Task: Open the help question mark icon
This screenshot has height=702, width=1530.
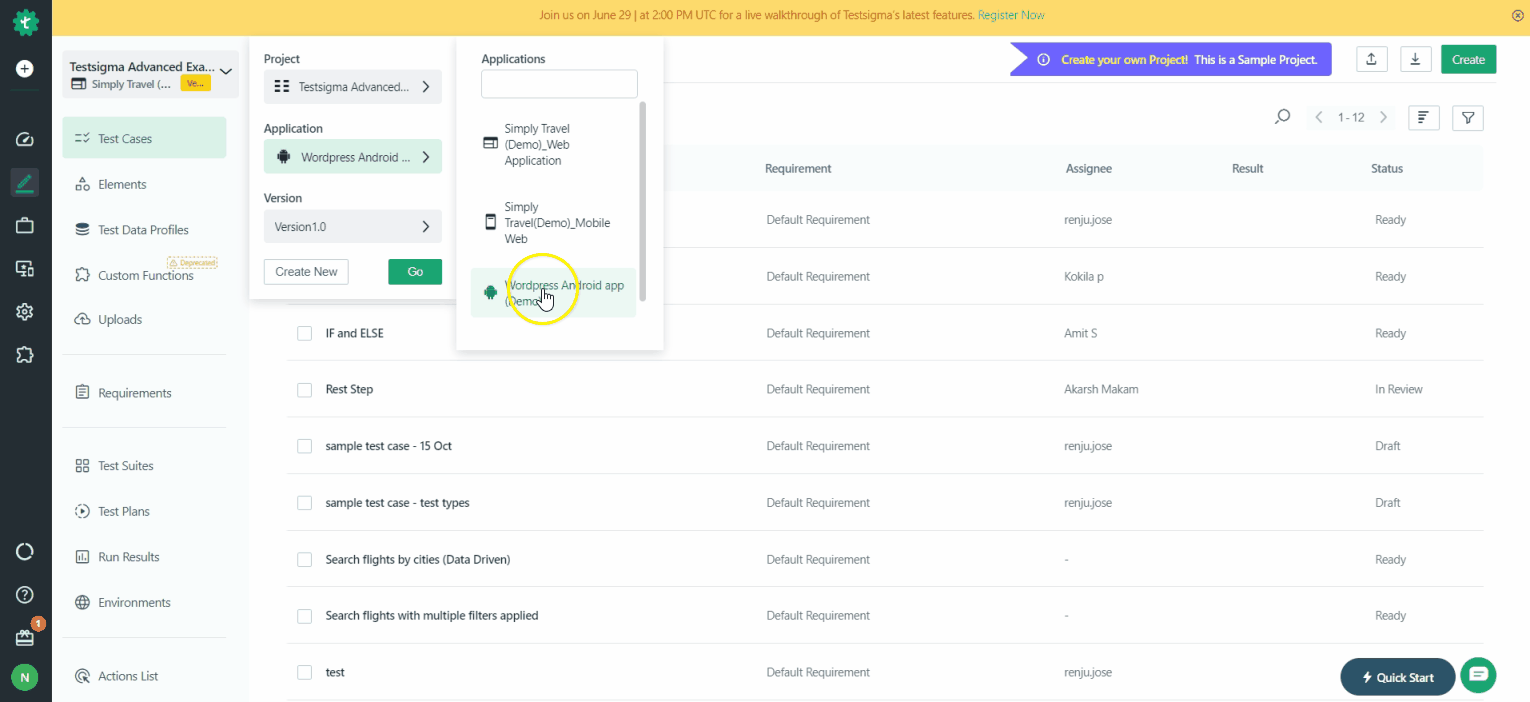Action: tap(25, 595)
